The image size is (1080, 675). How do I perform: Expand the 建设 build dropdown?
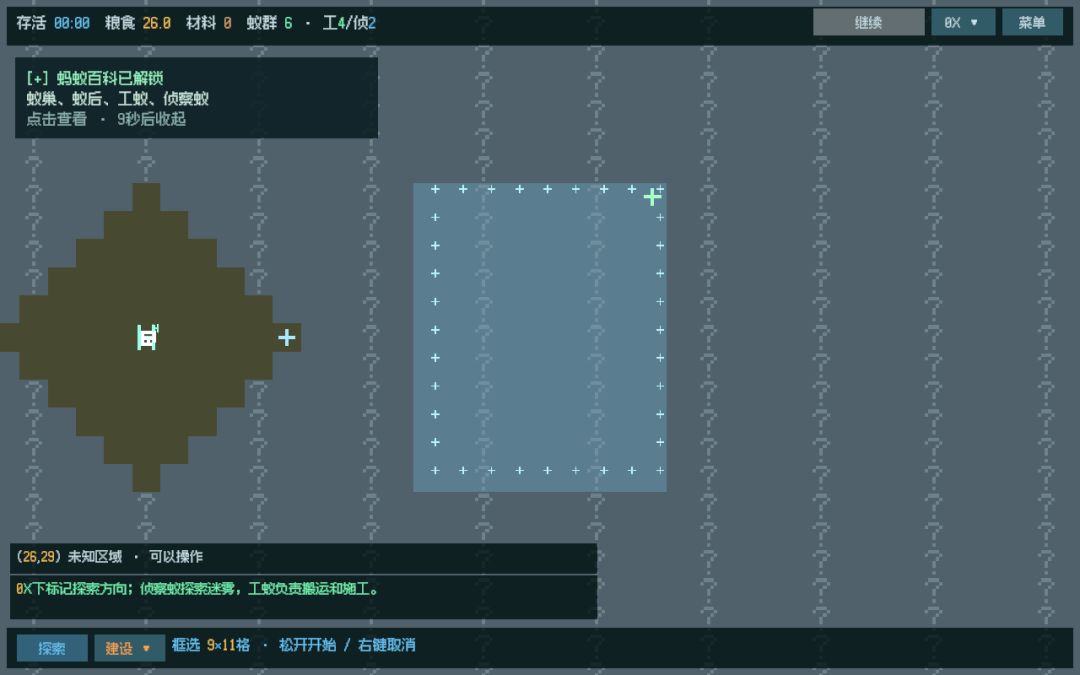coord(129,648)
